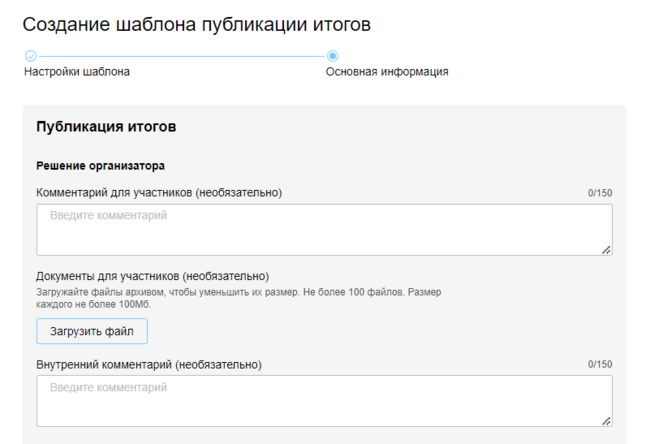Click the internal comment 0/150 character counter

pyautogui.click(x=600, y=365)
